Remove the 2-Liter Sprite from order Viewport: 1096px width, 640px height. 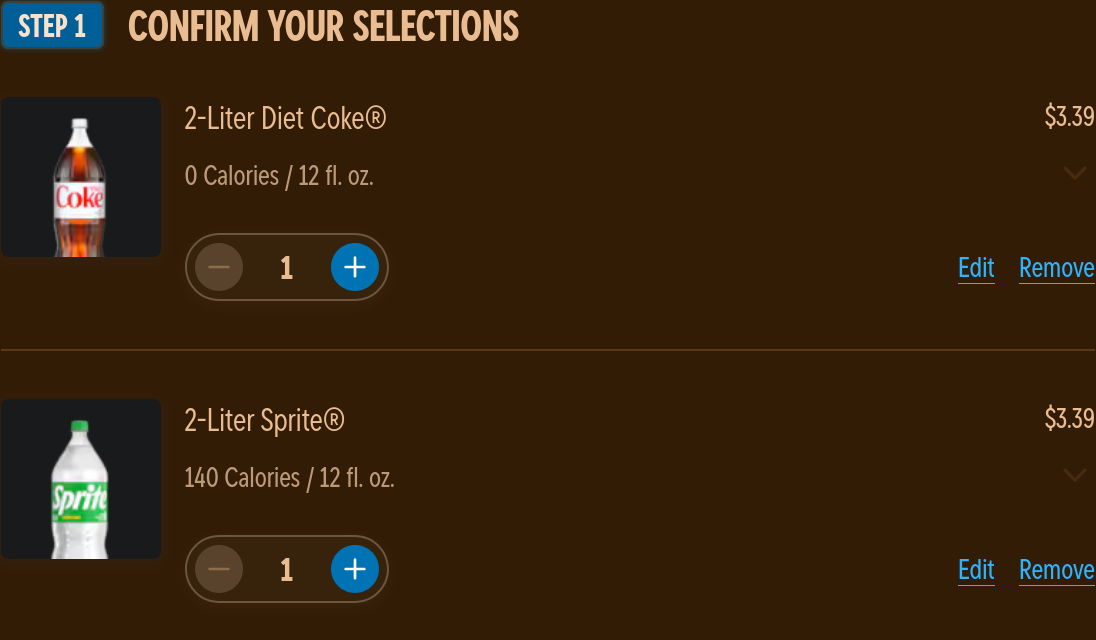(1056, 570)
